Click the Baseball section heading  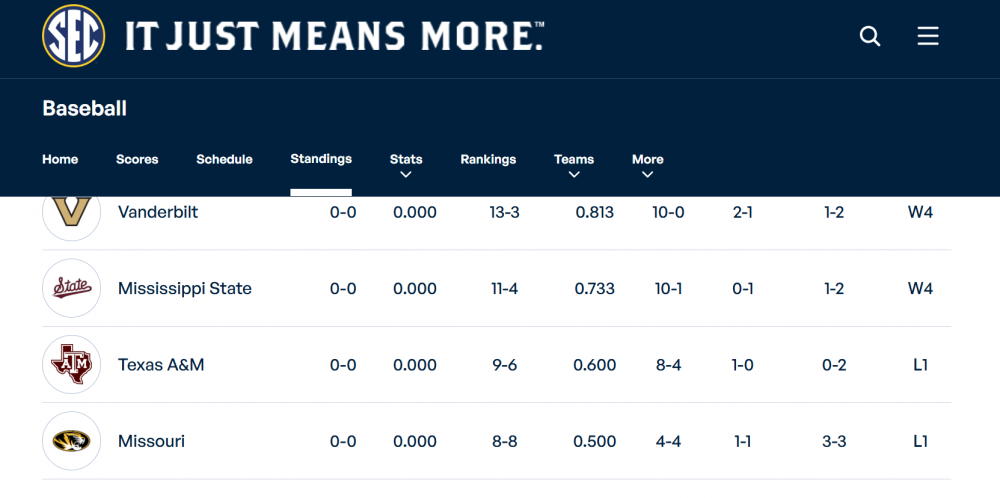[84, 108]
